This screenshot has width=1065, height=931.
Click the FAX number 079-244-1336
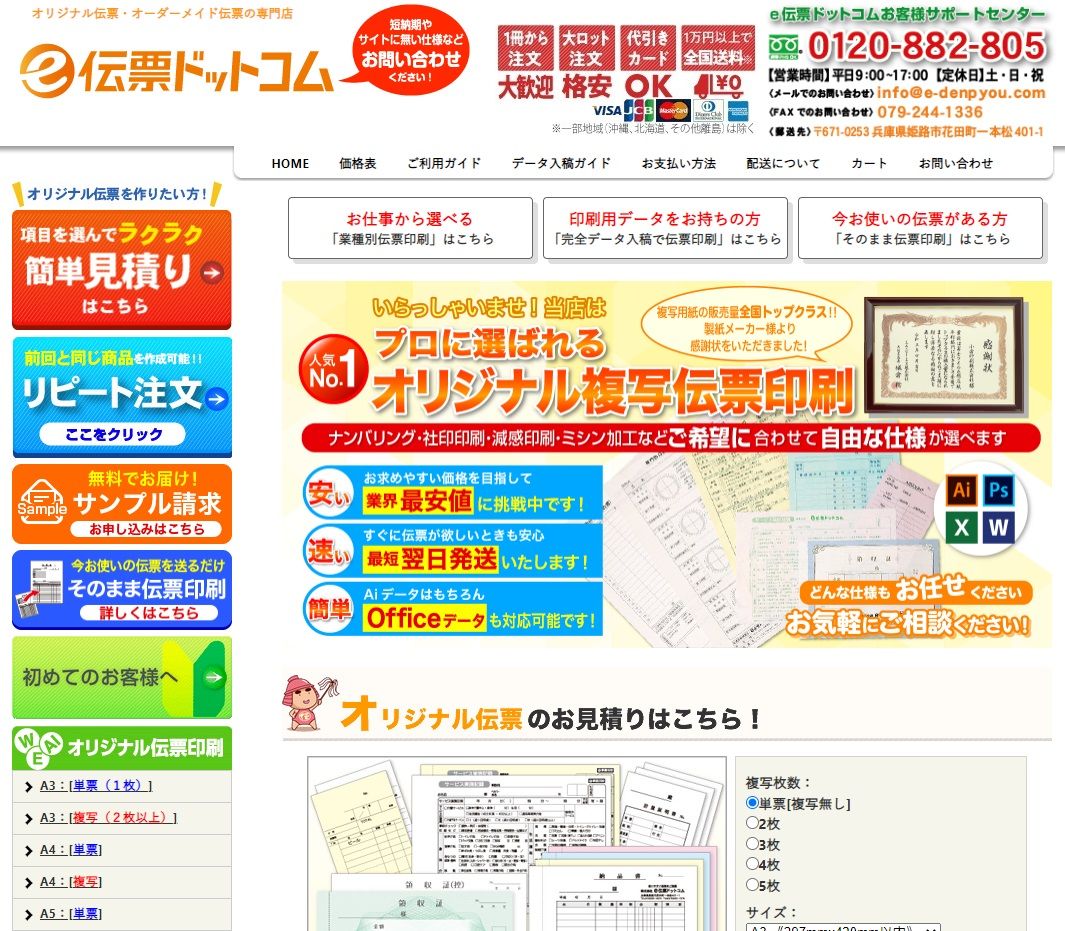point(930,112)
